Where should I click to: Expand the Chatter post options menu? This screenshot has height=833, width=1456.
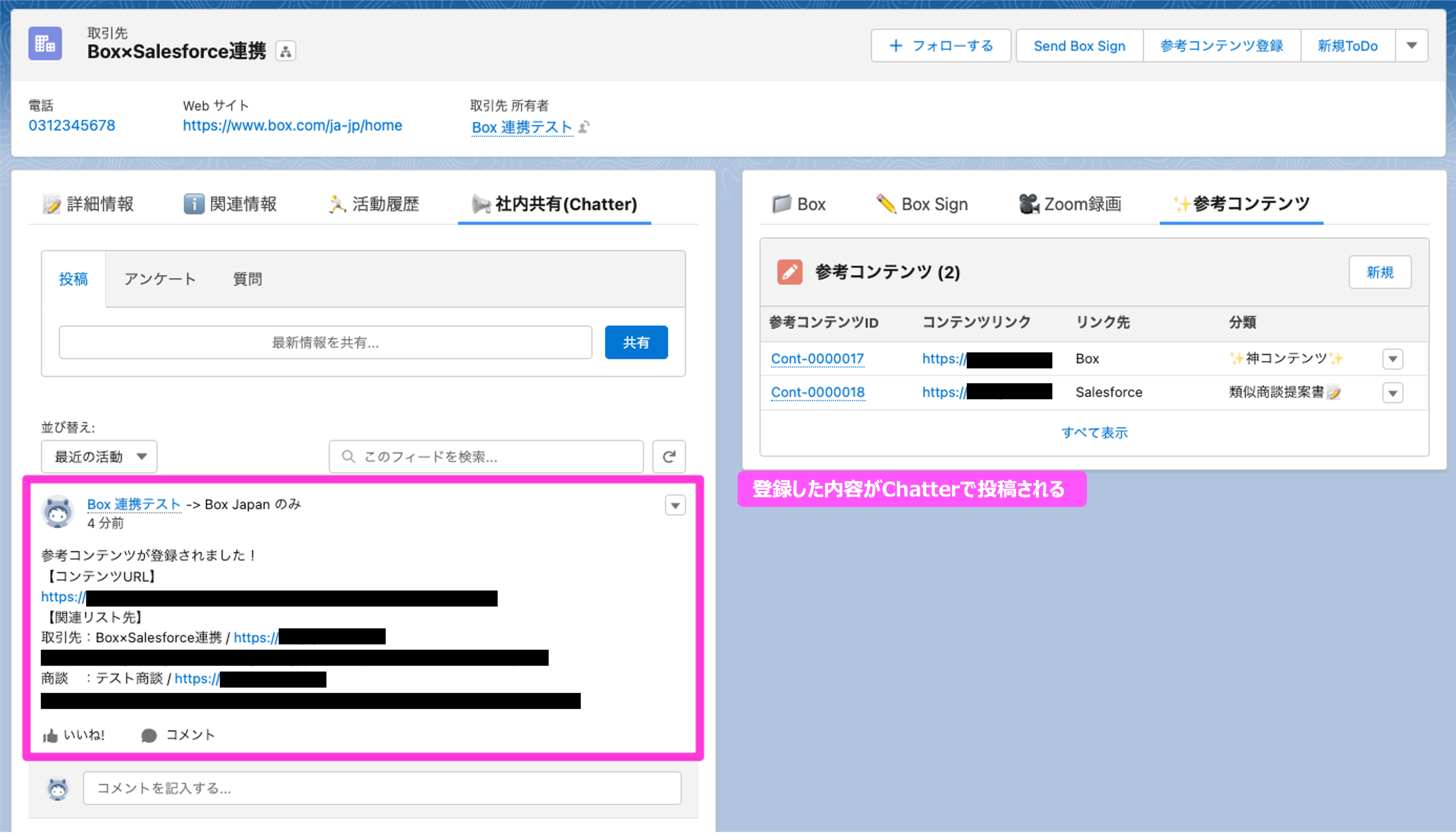(675, 505)
